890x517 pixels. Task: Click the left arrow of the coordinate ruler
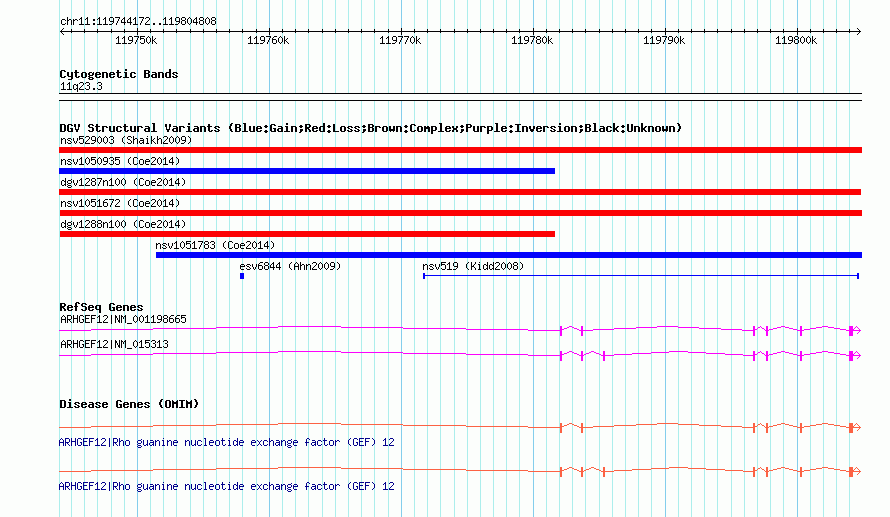[x=62, y=31]
